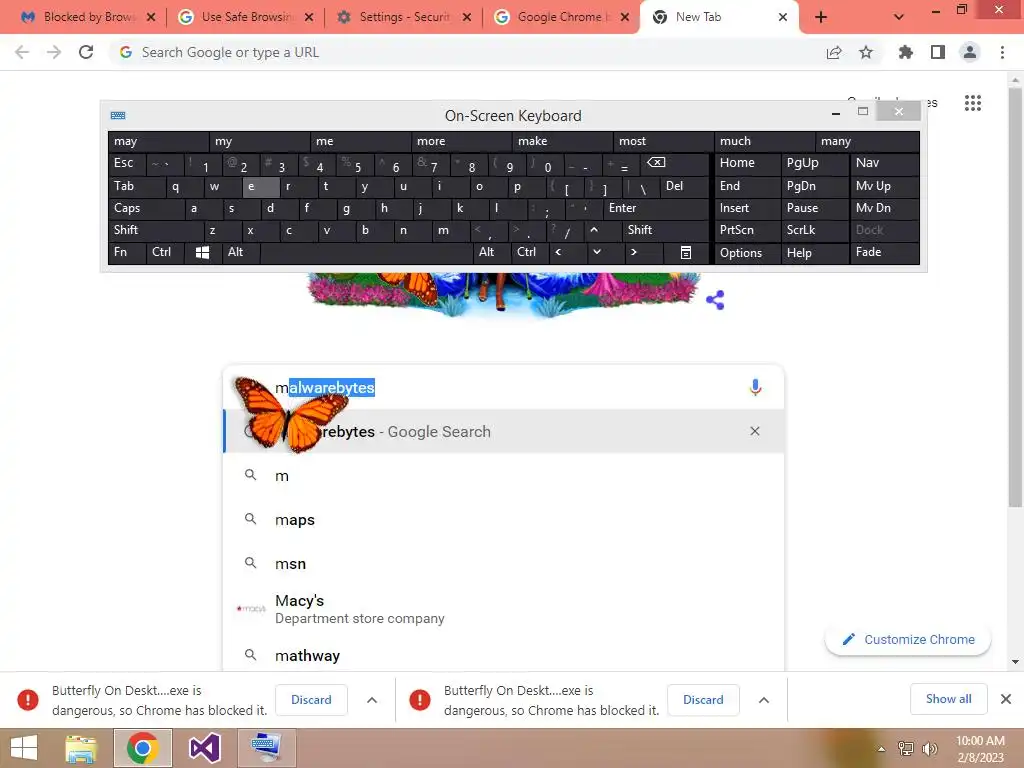Click the Windows logo key on keyboard
Screen dimensions: 1024x768
[202, 252]
